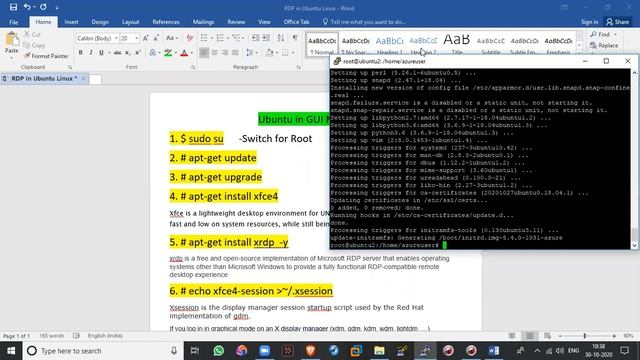Toggle show paragraph marks

point(295,38)
